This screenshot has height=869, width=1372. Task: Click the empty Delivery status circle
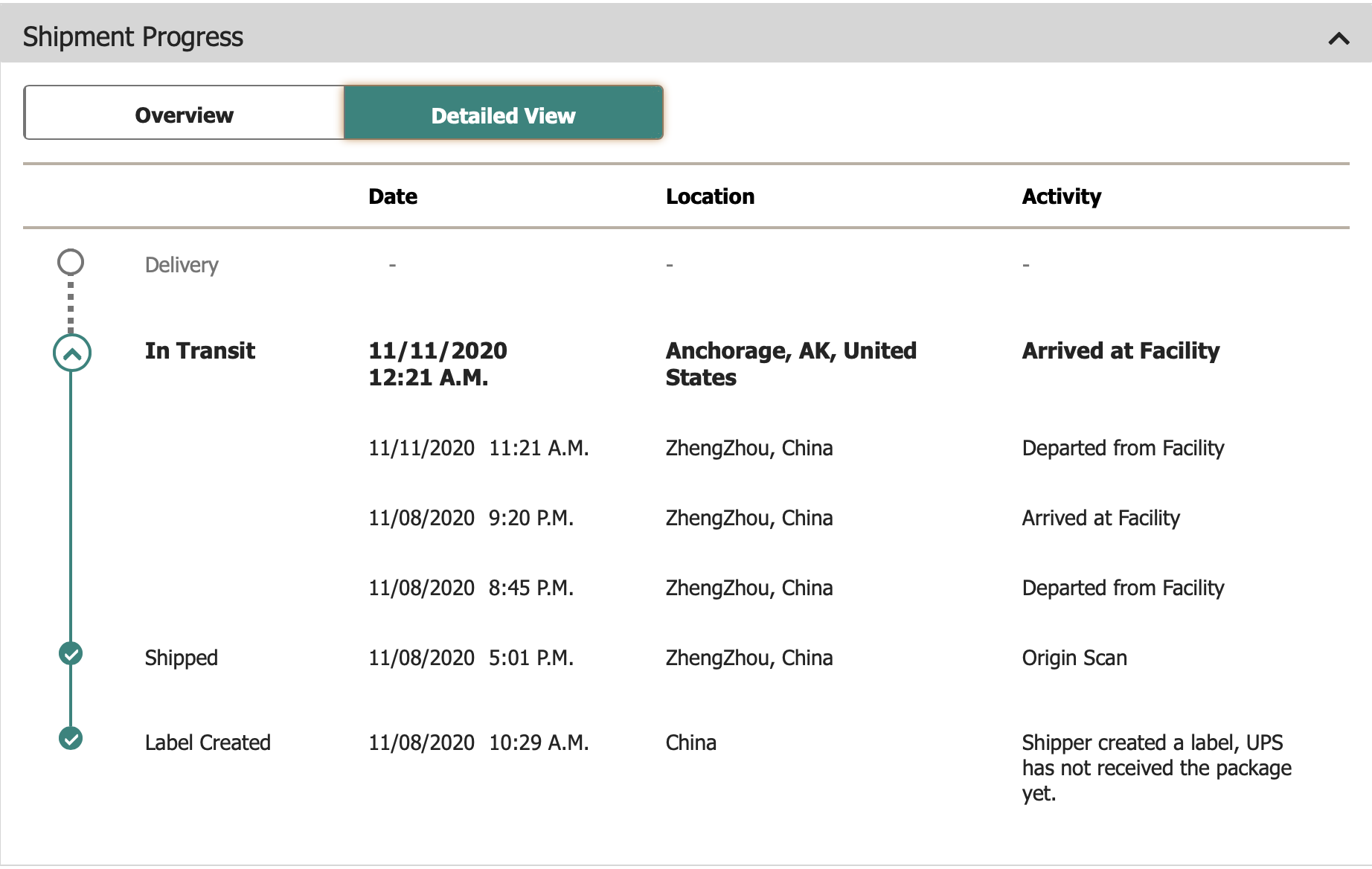[71, 262]
